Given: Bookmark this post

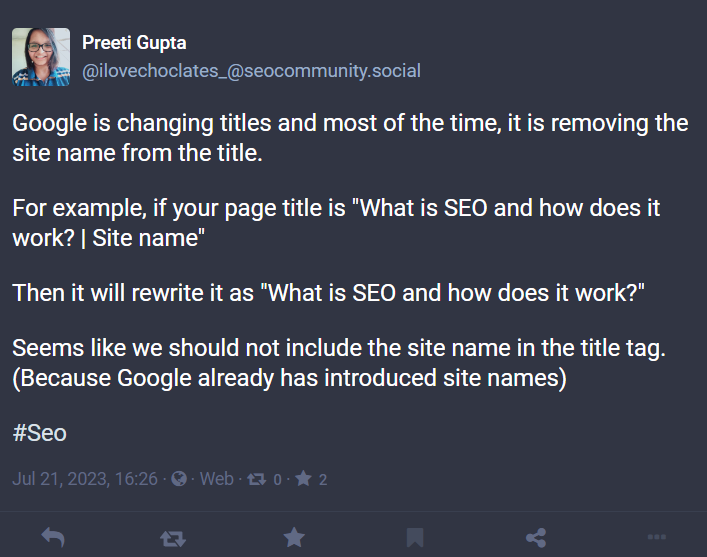Looking at the screenshot, I should coord(415,538).
